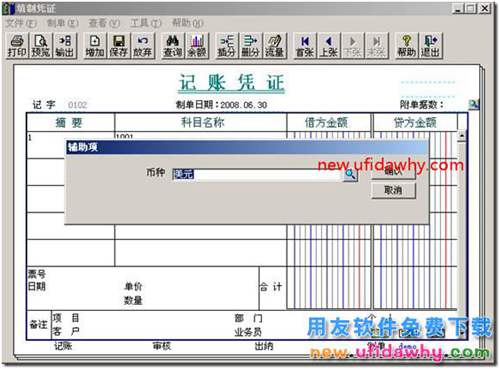500x369 pixels.
Task: Open 查询 search binoculars icon
Action: click(173, 46)
